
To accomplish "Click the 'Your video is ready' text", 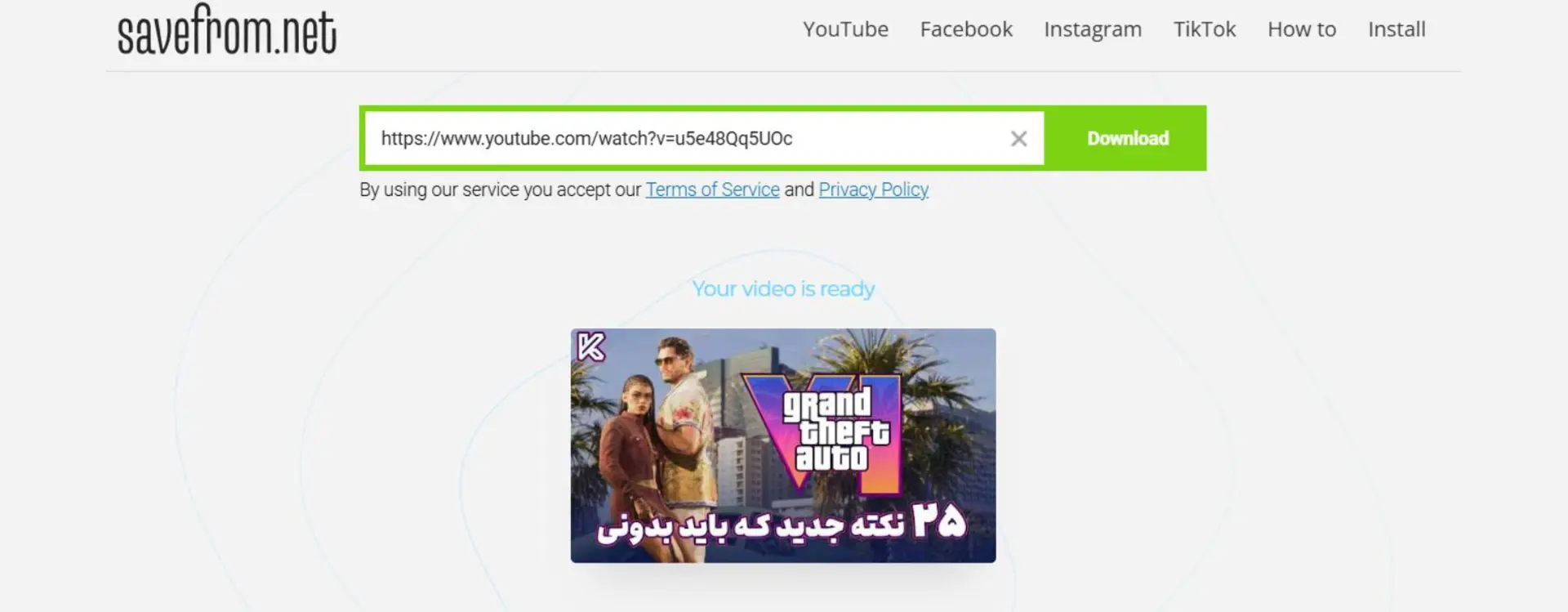I will tap(783, 288).
